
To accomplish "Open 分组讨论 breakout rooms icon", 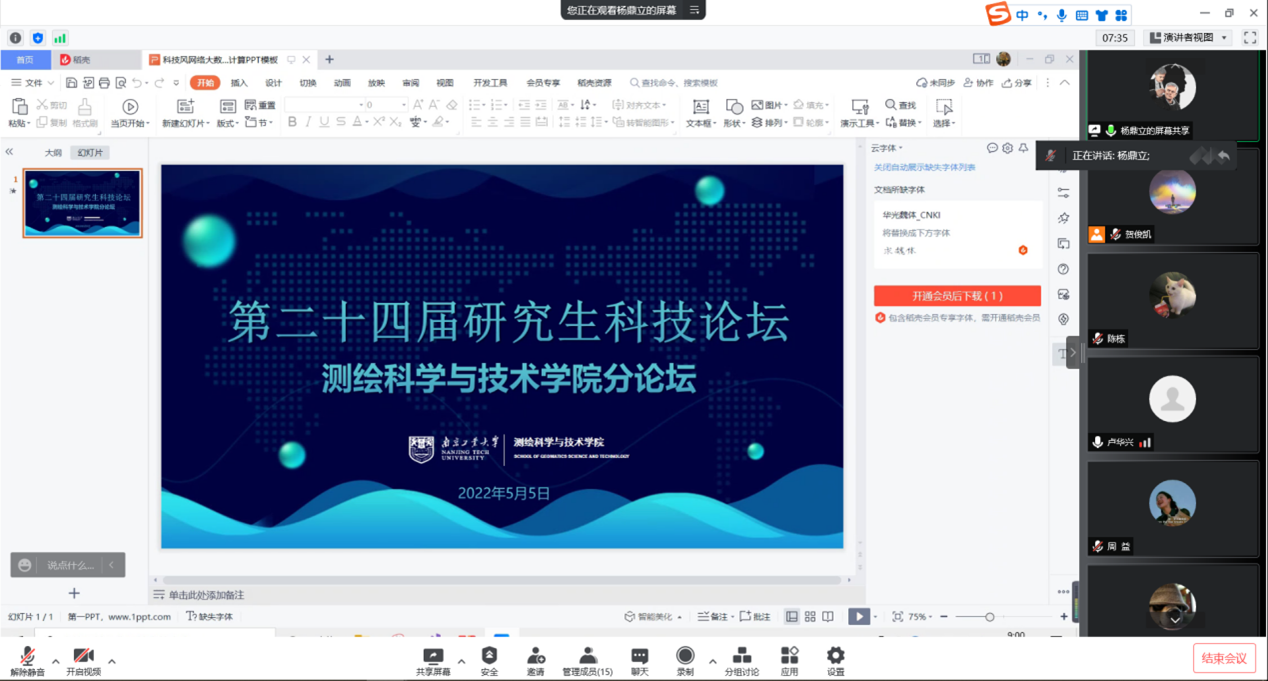I will tap(742, 656).
